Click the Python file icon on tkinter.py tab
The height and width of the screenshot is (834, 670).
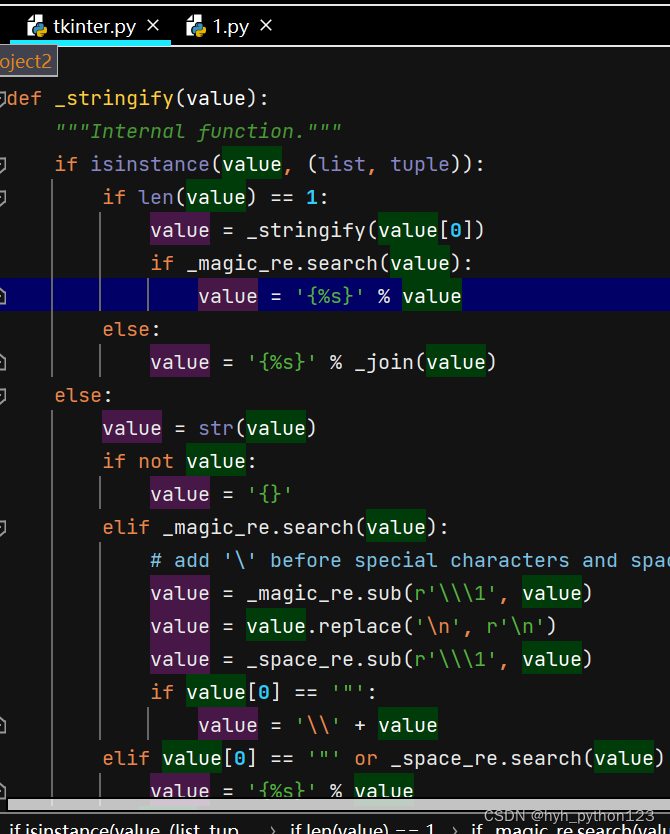coord(37,26)
